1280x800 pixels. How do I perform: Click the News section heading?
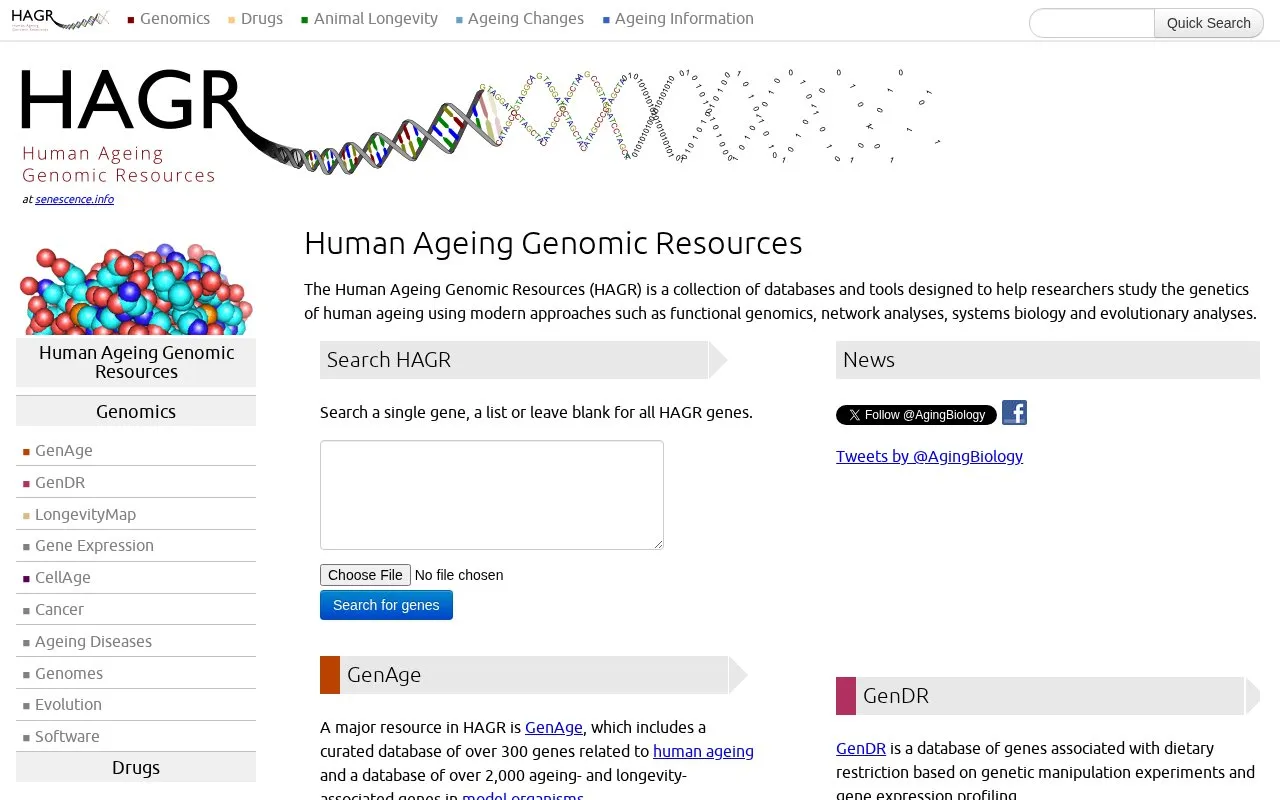tap(1048, 360)
